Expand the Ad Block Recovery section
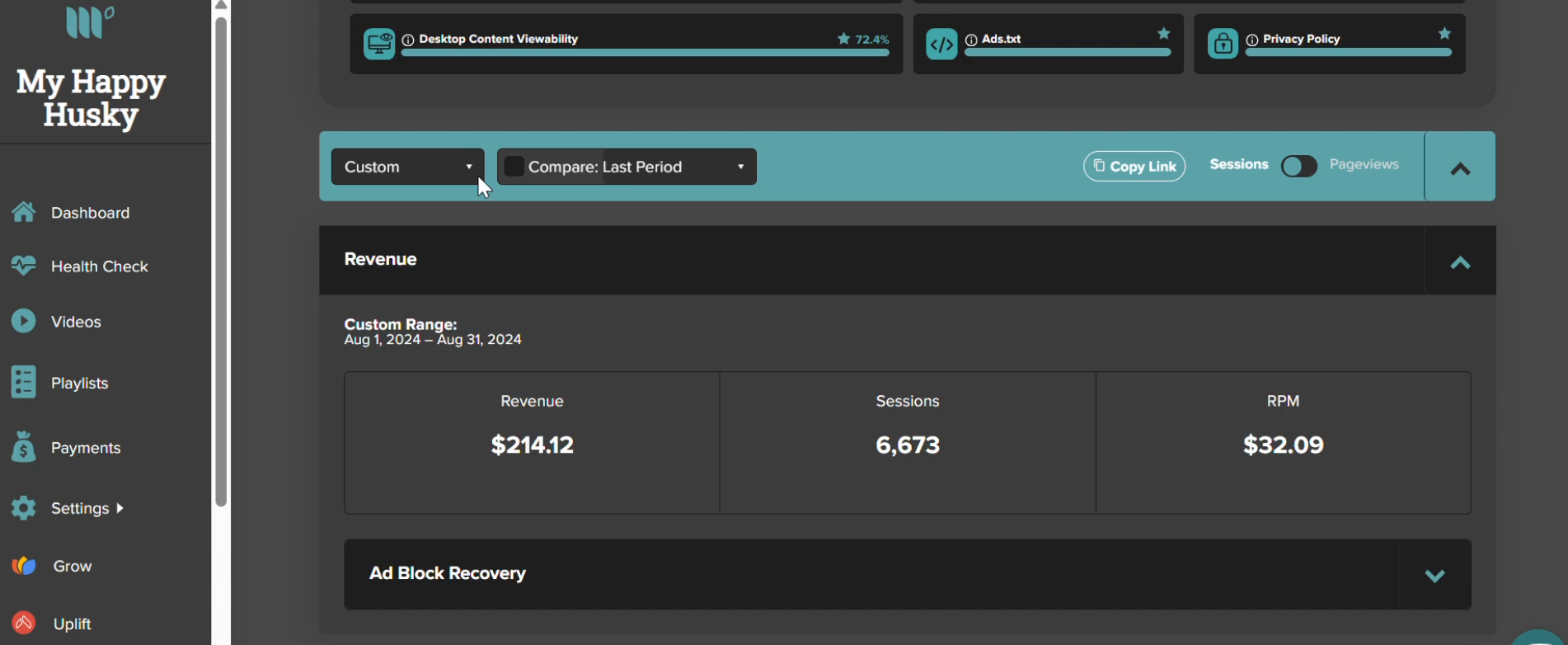Screen dimensions: 1568x645 click(x=1434, y=576)
